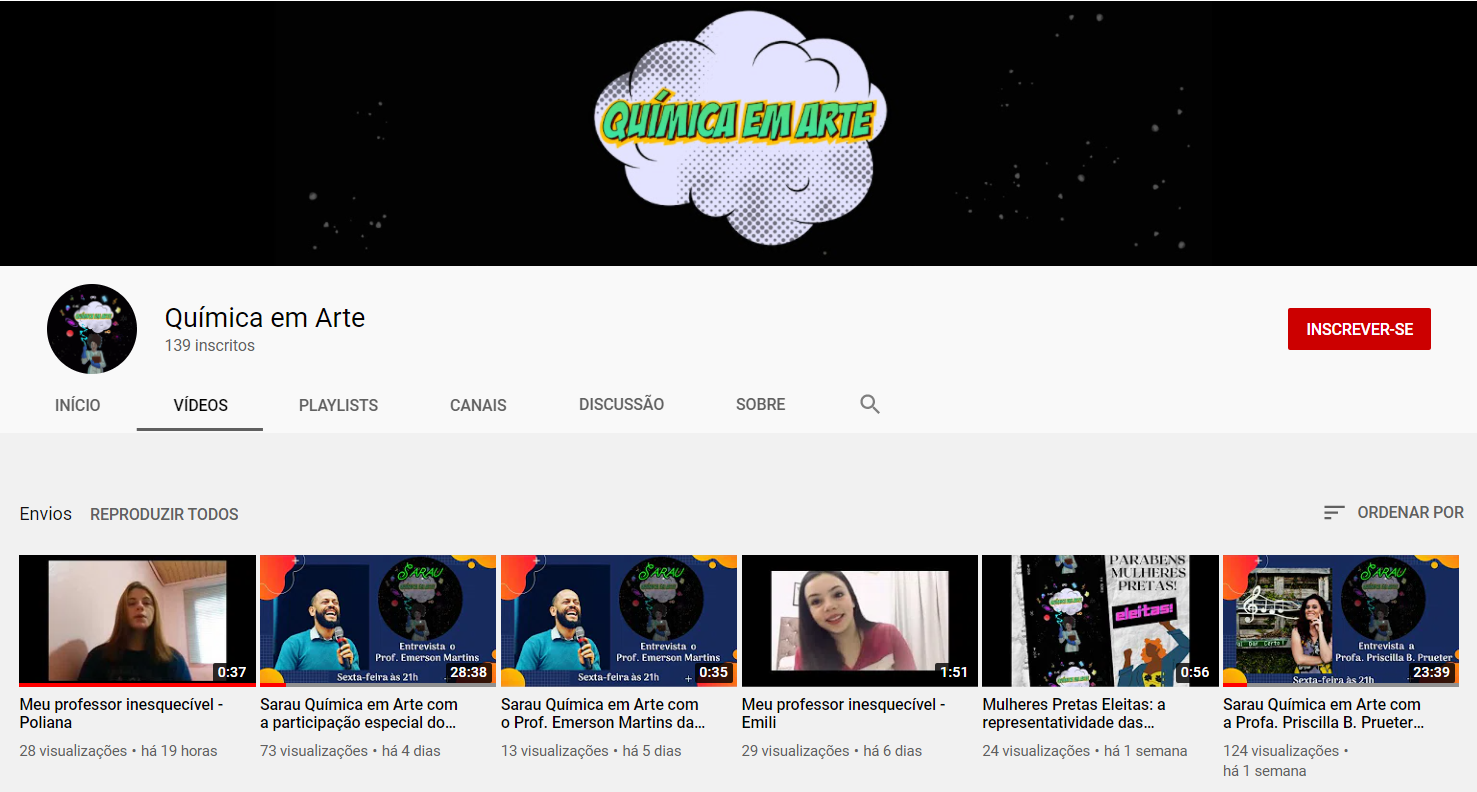Subscribe with the INSCREVER-SE button
This screenshot has width=1477, height=792.
pos(1359,329)
